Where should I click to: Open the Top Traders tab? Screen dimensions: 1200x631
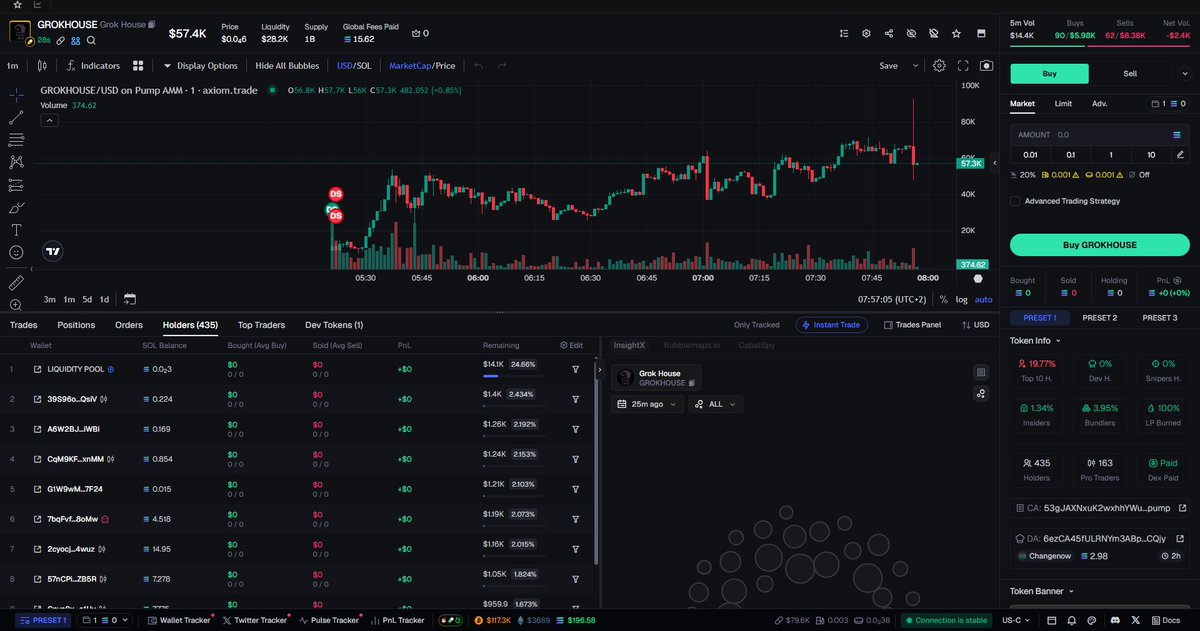pyautogui.click(x=261, y=325)
